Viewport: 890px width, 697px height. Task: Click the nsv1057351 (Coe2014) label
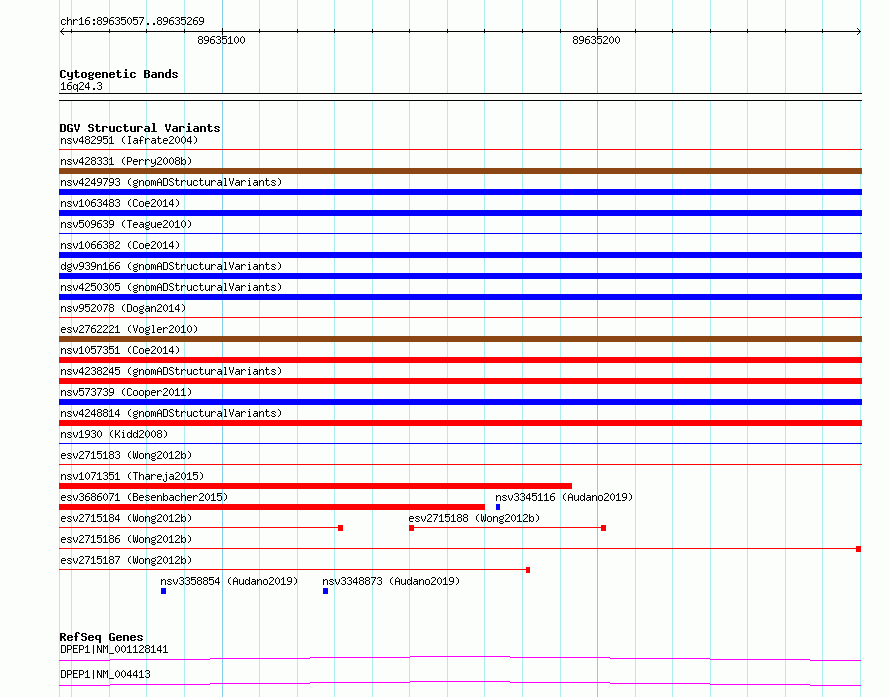point(120,350)
